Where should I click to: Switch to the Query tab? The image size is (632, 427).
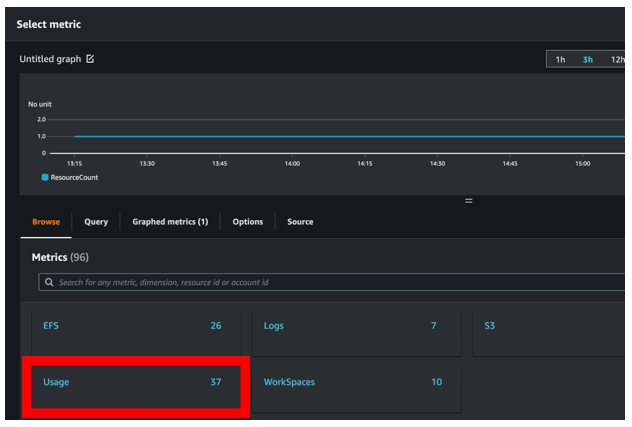click(x=96, y=222)
